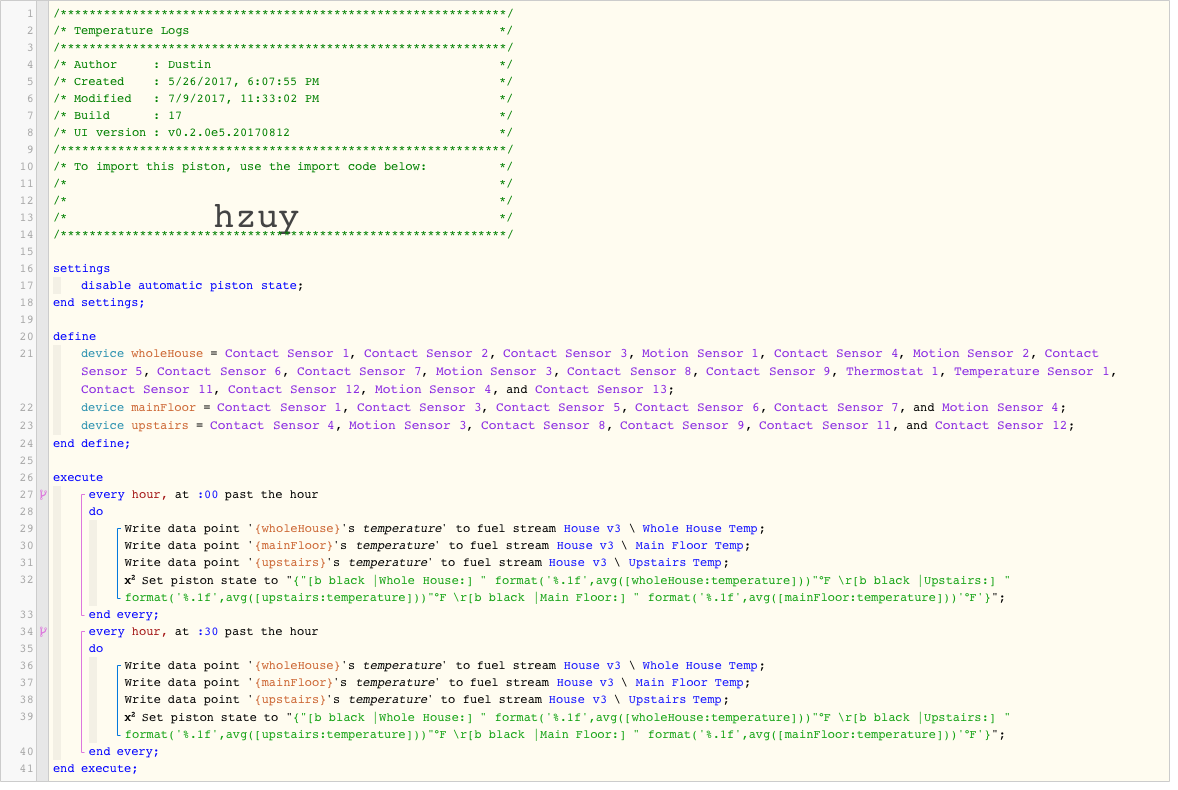The width and height of the screenshot is (1178, 790).
Task: Click line number 19 in the gutter
Action: 26,320
